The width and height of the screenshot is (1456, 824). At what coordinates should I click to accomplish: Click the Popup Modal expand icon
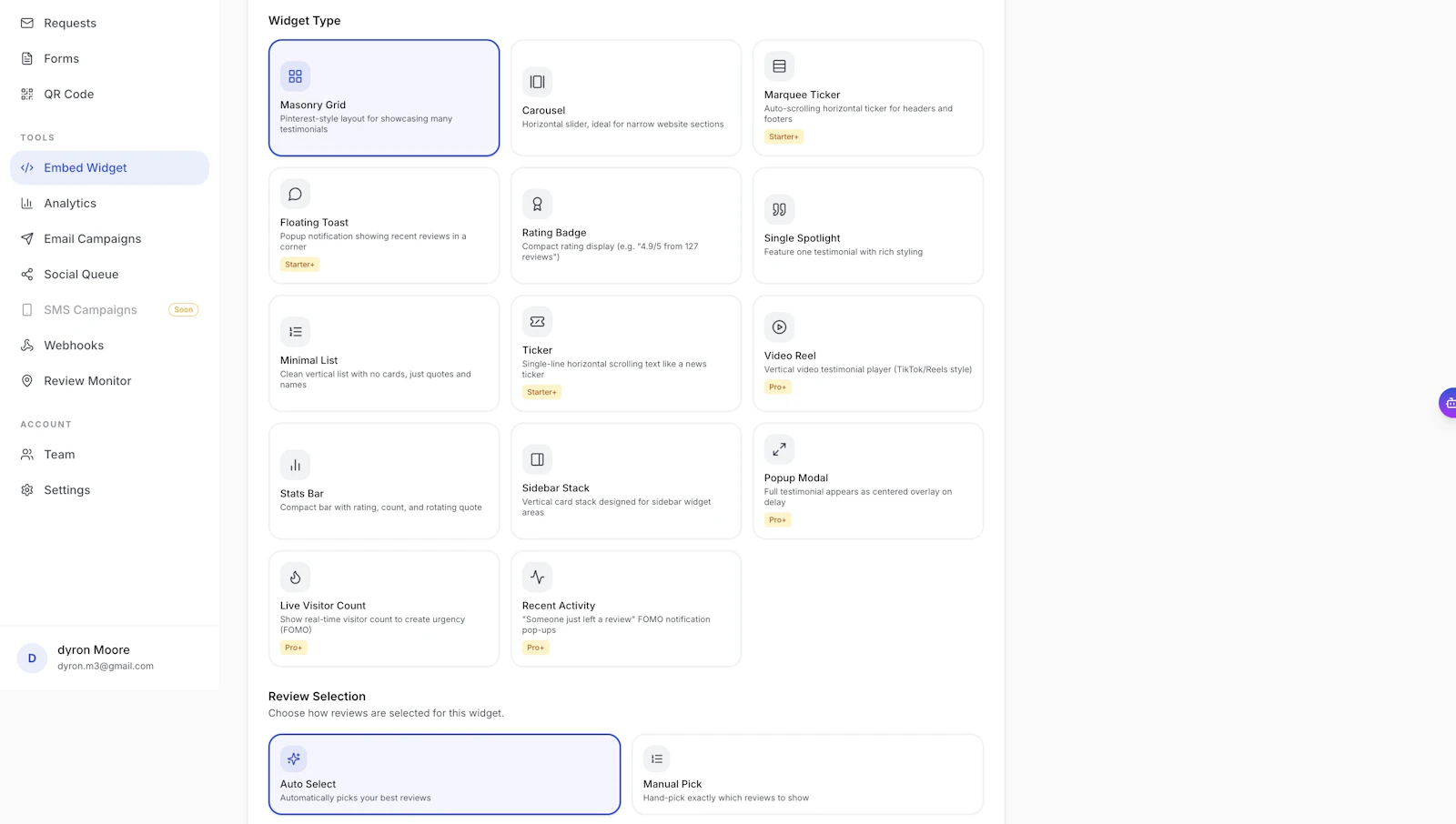click(x=779, y=449)
